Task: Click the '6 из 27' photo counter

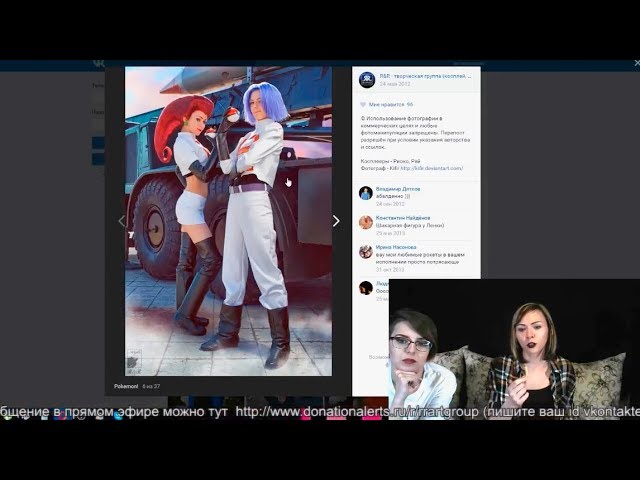Action: tap(151, 386)
